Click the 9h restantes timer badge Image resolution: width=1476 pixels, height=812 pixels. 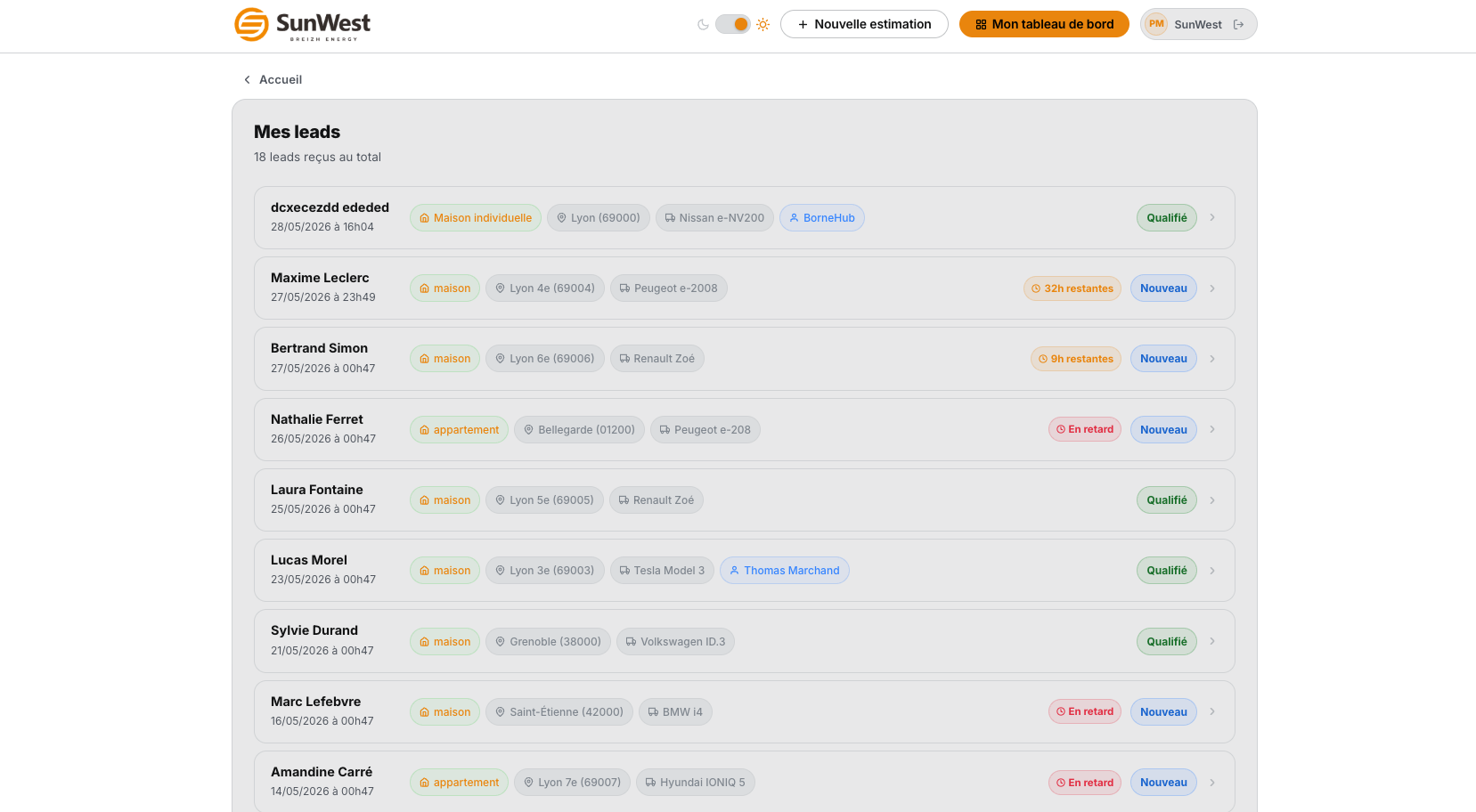(x=1076, y=359)
